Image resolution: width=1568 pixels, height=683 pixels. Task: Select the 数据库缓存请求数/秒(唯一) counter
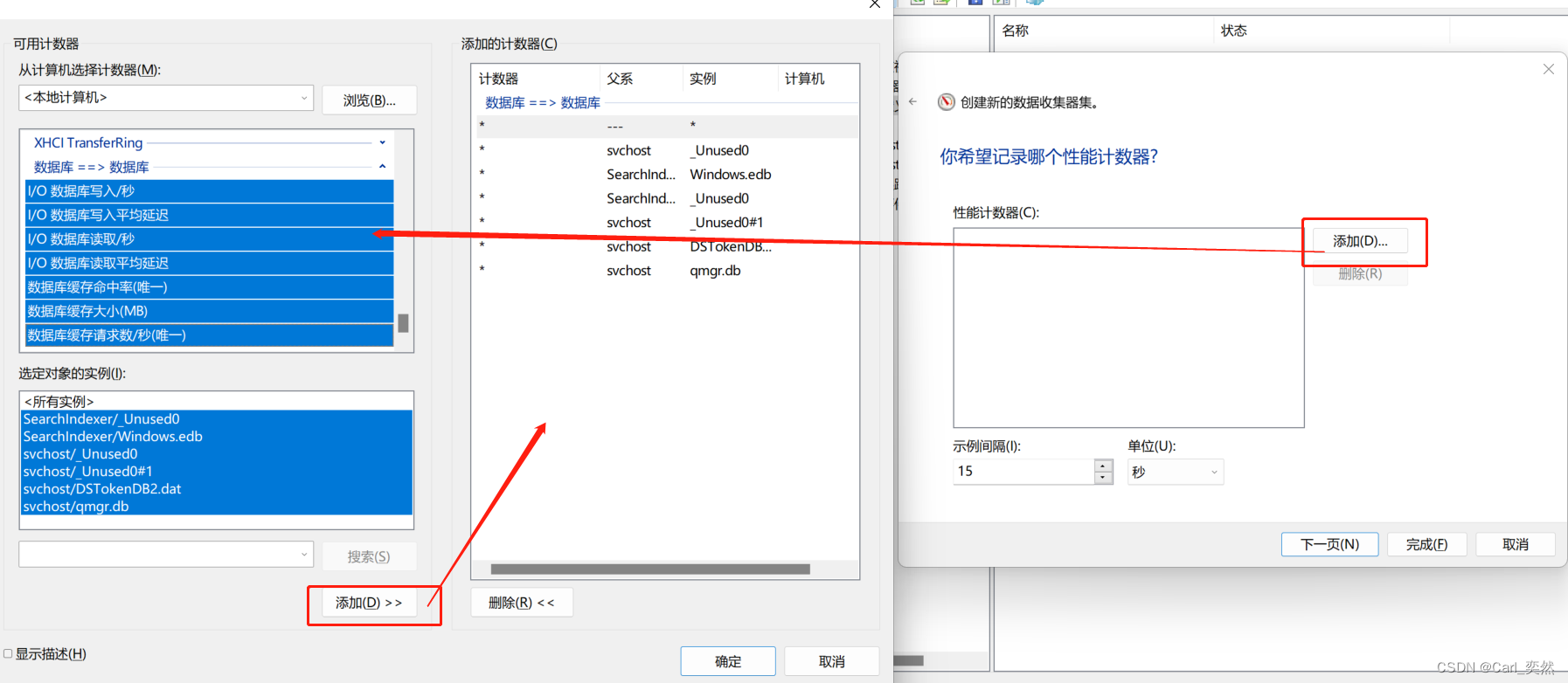(210, 335)
